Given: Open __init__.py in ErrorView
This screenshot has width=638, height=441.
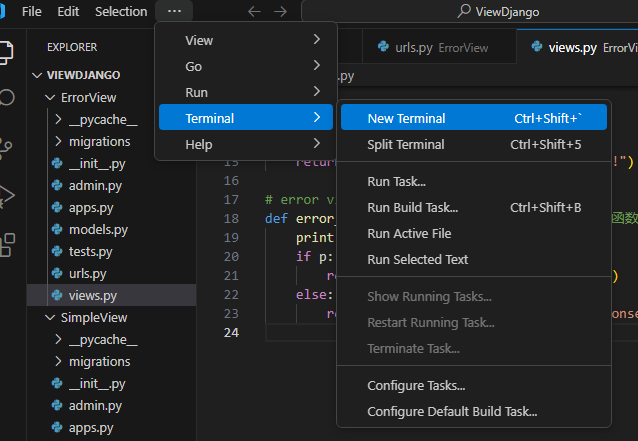Looking at the screenshot, I should (x=111, y=164).
